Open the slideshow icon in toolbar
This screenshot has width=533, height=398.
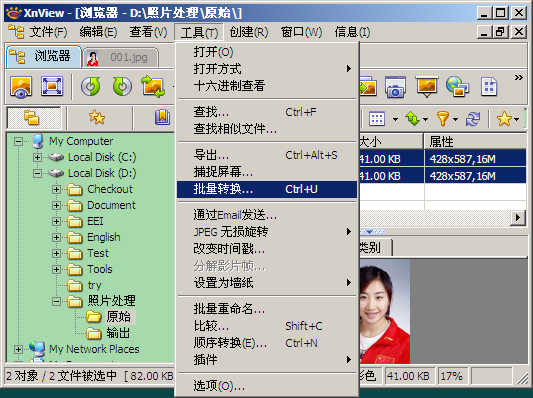[427, 87]
